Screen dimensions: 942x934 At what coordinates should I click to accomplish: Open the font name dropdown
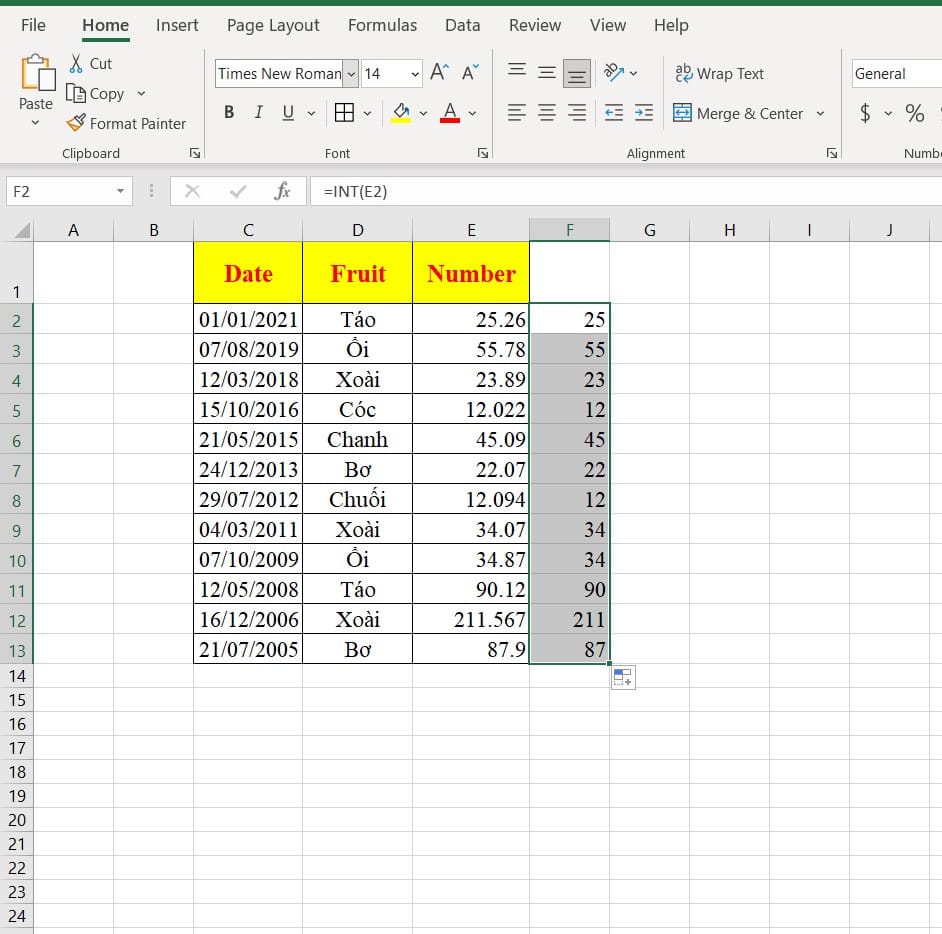click(351, 74)
